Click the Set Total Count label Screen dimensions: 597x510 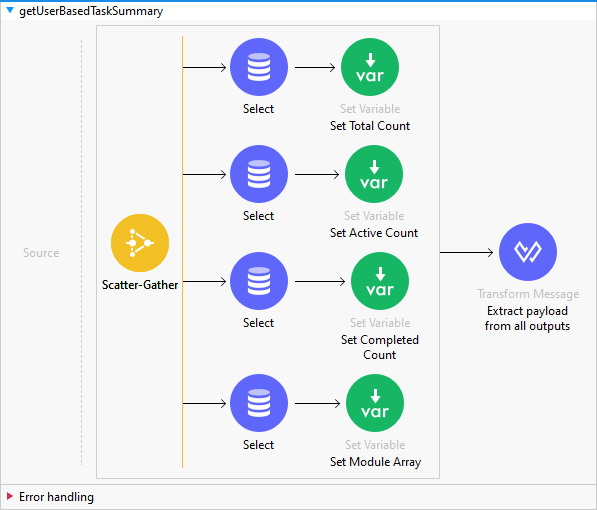click(370, 126)
